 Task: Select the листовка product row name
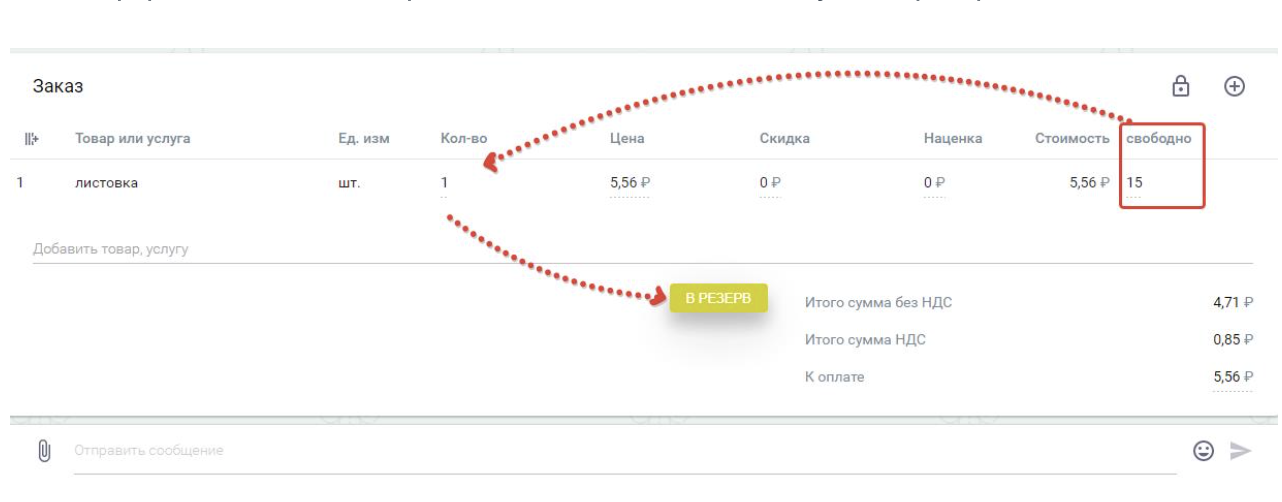[107, 183]
